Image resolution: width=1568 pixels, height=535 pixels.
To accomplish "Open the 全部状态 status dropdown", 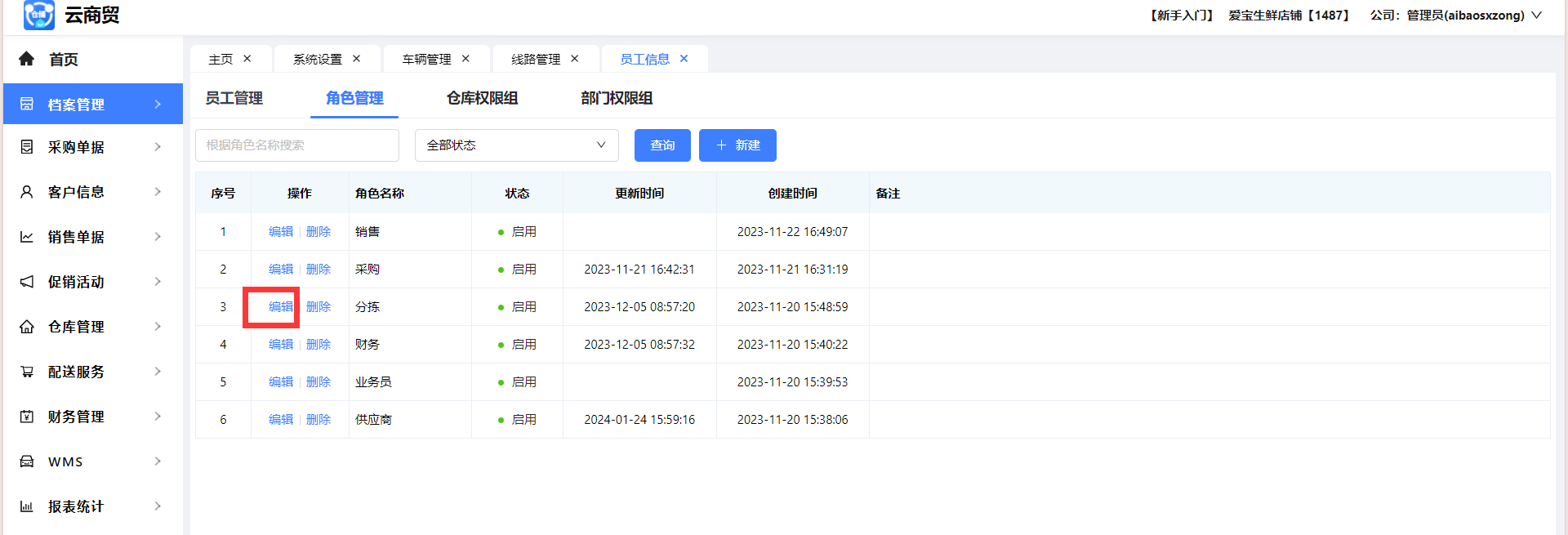I will [x=516, y=145].
